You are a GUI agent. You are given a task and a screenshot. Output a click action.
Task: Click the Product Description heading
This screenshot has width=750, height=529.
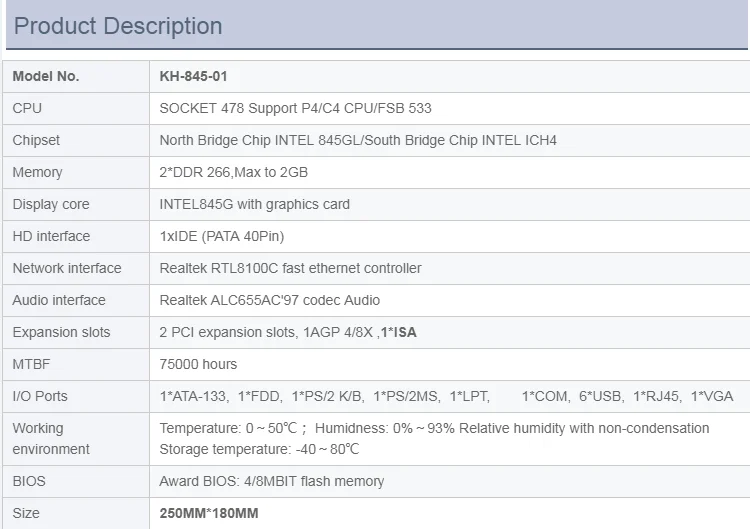coord(118,26)
